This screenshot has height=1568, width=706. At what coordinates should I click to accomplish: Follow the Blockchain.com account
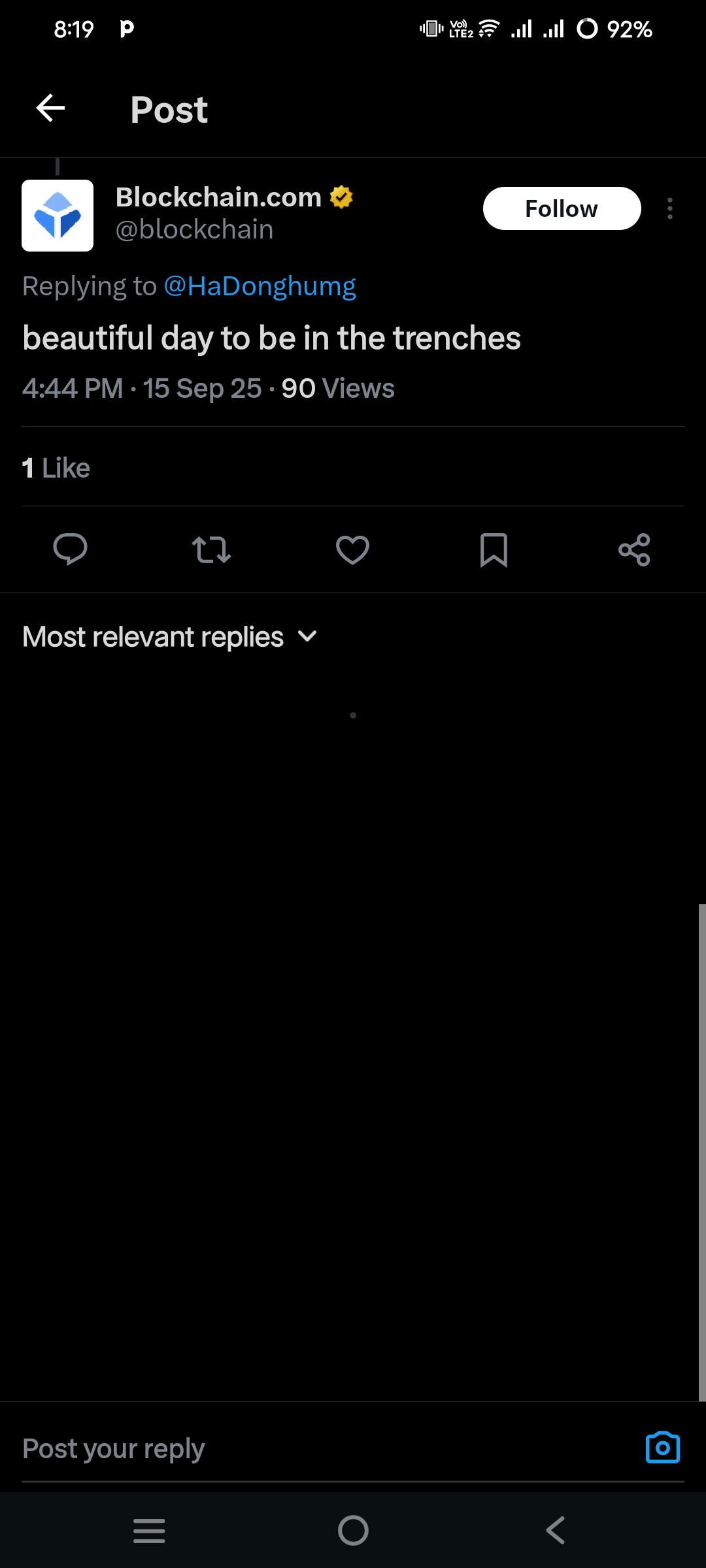pos(562,208)
